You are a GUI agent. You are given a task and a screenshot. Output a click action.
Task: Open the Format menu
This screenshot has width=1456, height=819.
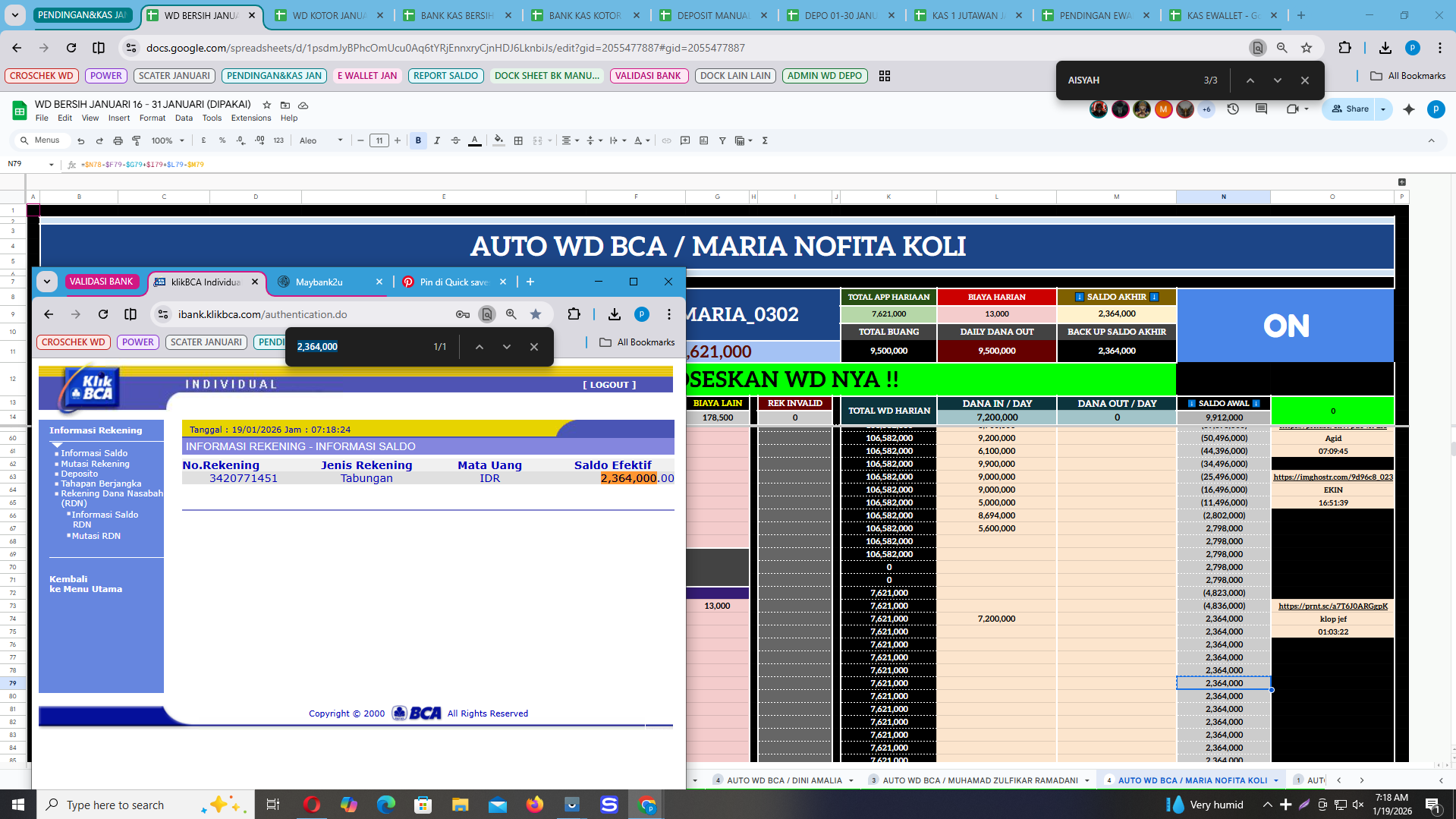pos(152,118)
